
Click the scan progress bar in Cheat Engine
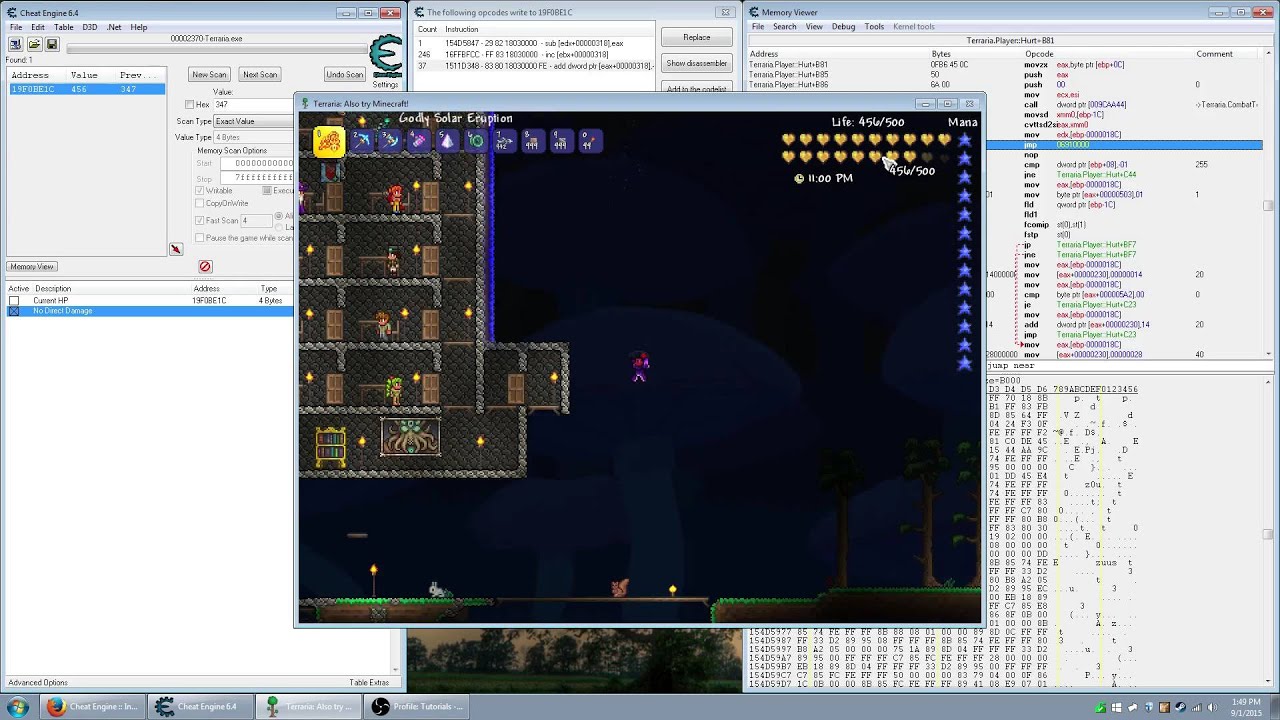coord(216,48)
